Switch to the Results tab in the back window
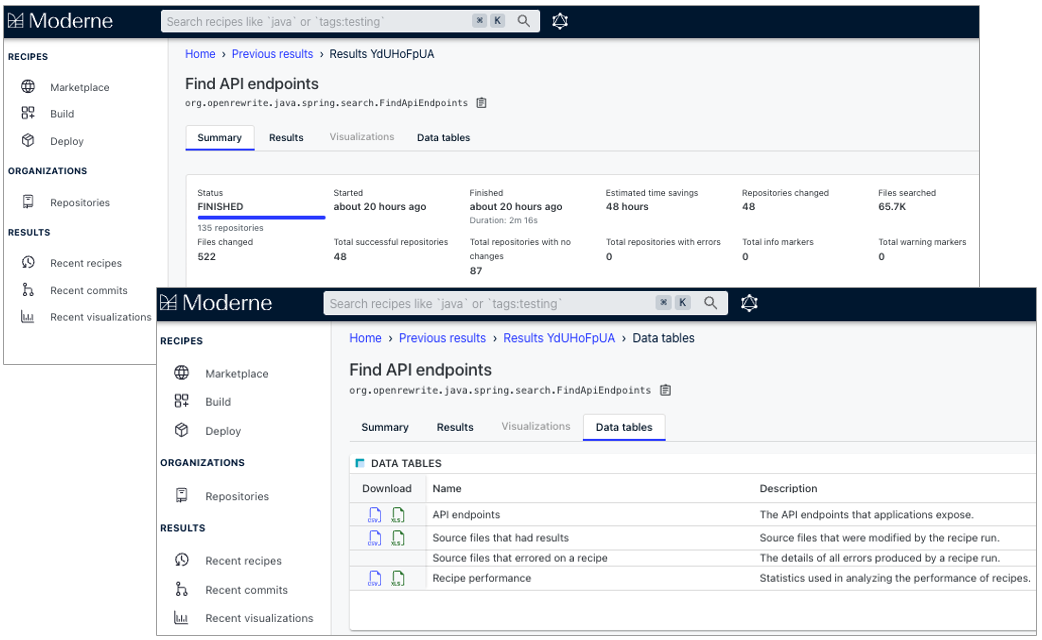1042x640 pixels. pyautogui.click(x=286, y=138)
